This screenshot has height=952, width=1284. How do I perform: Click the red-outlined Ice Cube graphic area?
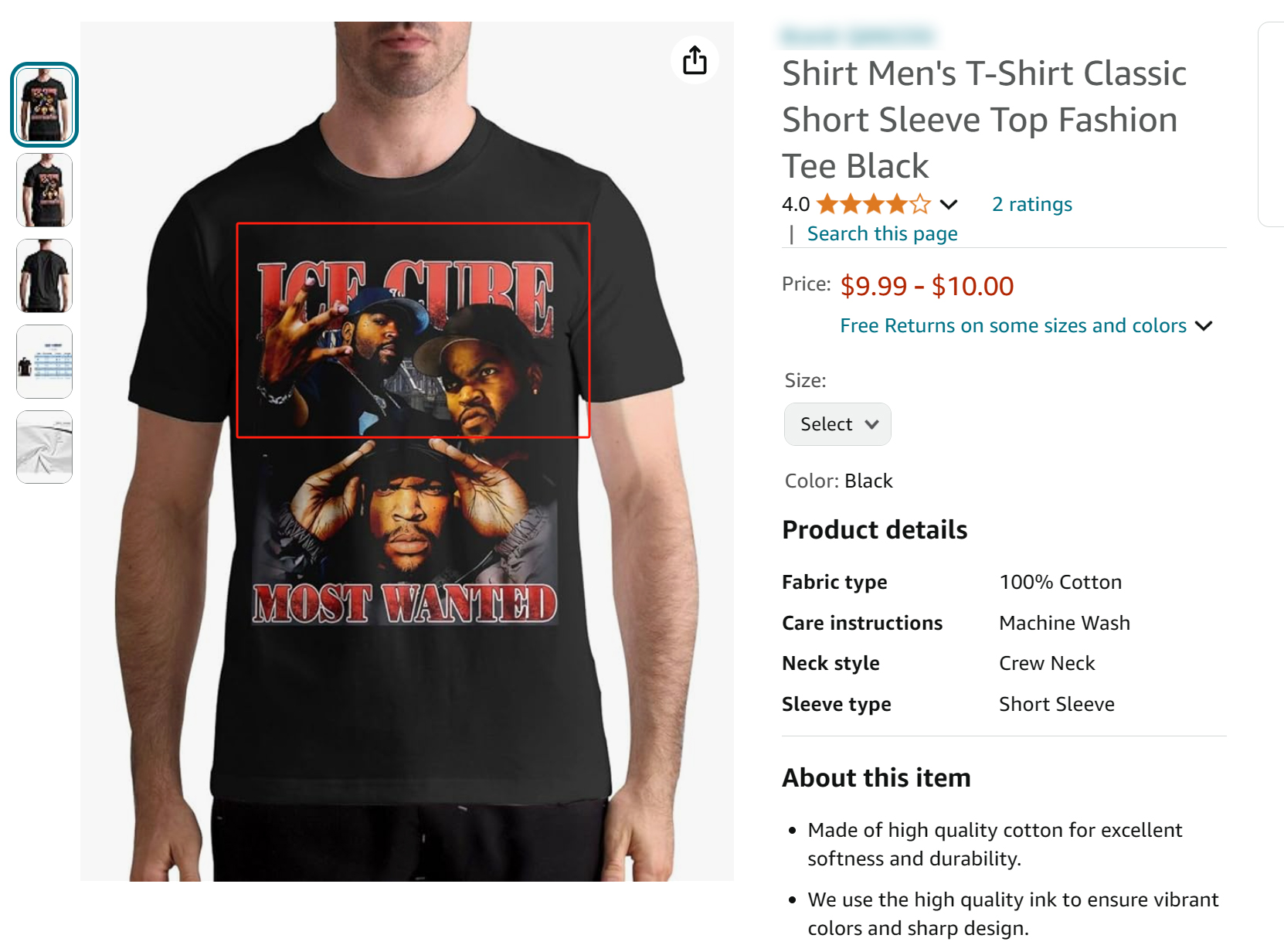click(x=413, y=330)
